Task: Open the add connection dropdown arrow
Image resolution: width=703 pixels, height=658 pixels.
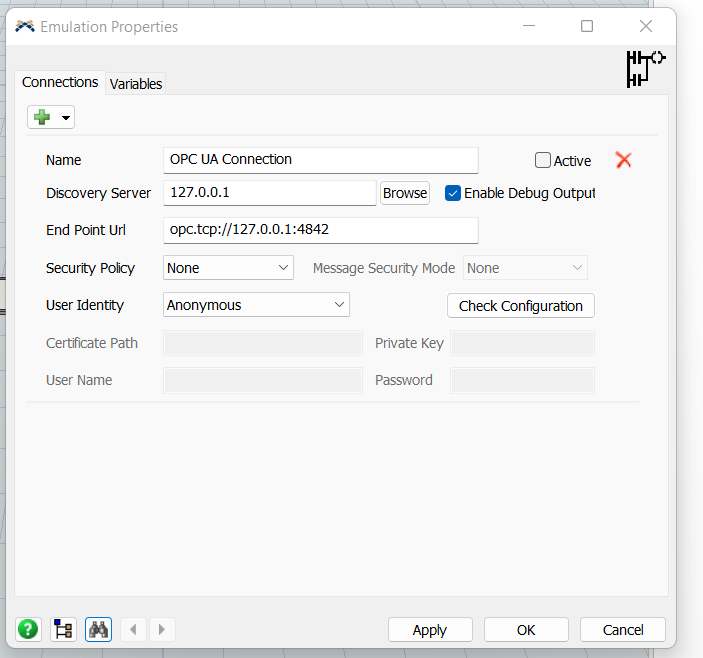Action: coord(66,119)
